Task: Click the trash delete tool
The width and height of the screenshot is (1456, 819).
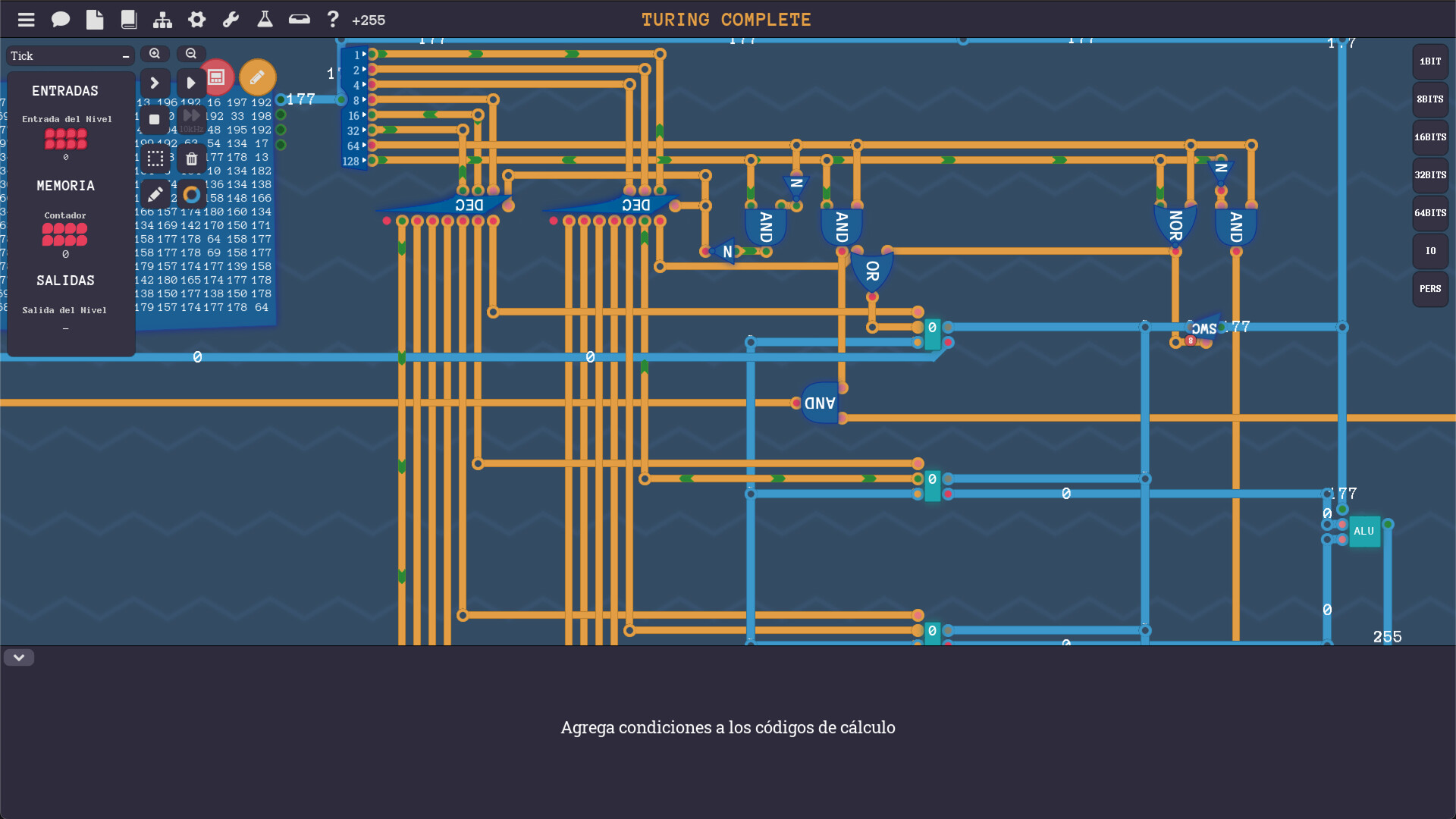Action: coord(192,158)
